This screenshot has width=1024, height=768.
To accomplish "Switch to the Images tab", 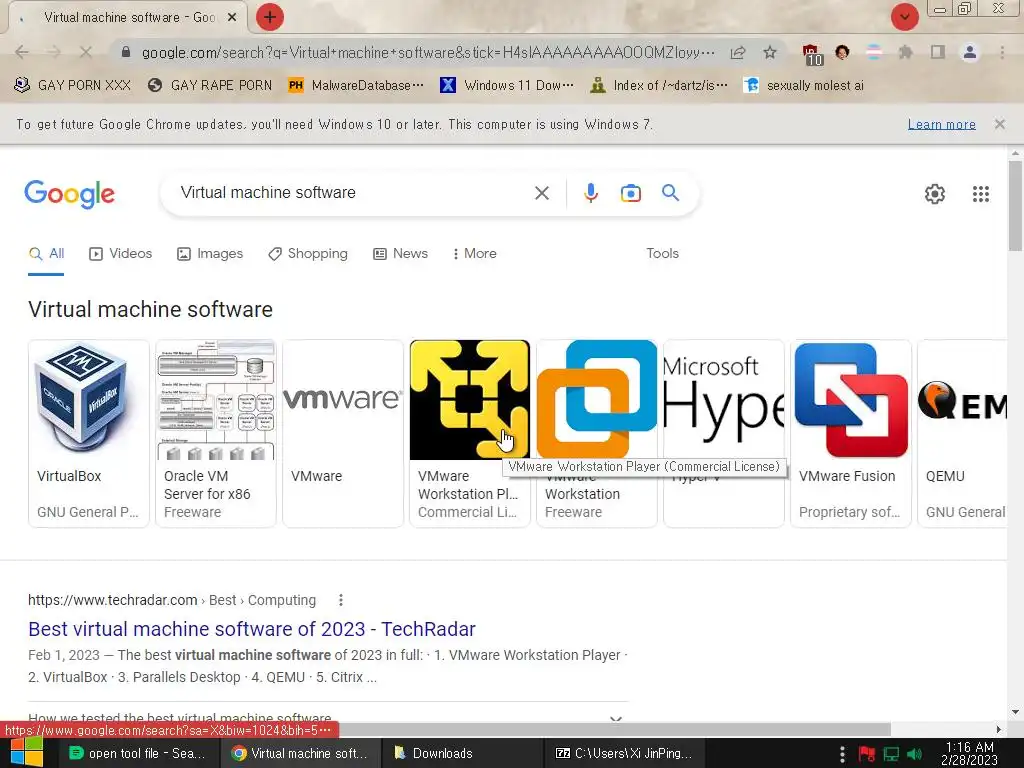I will [x=210, y=254].
